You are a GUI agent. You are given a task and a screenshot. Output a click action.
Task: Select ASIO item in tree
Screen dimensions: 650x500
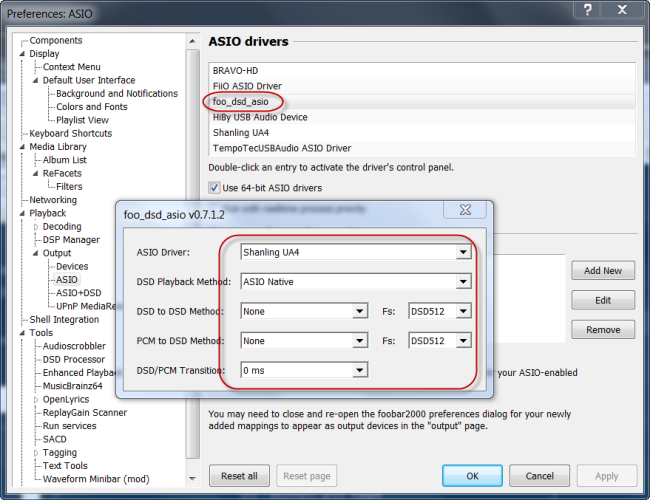(x=67, y=280)
